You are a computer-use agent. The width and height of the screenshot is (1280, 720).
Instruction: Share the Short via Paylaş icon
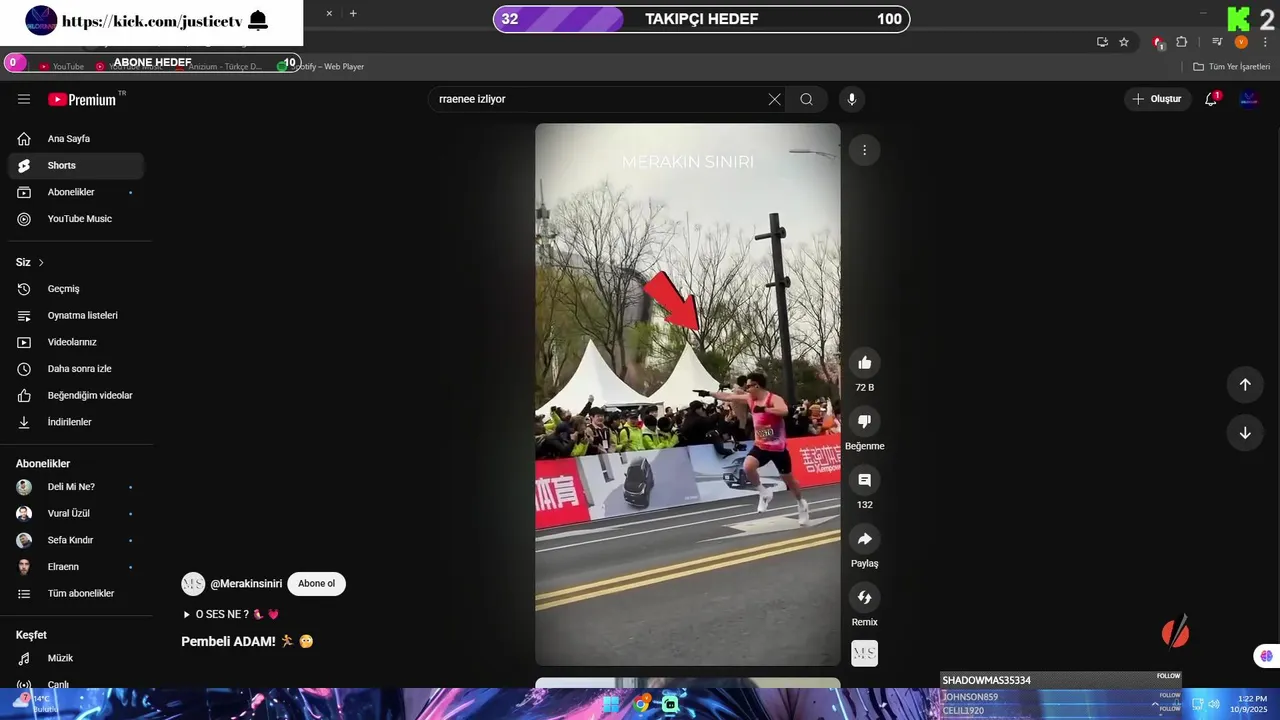(864, 539)
